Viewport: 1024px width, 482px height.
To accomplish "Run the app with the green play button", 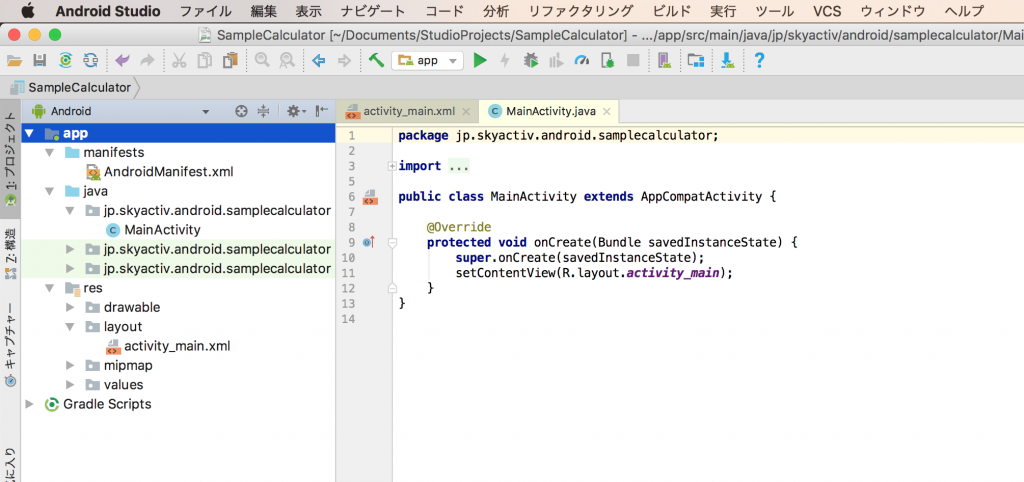I will tap(480, 61).
